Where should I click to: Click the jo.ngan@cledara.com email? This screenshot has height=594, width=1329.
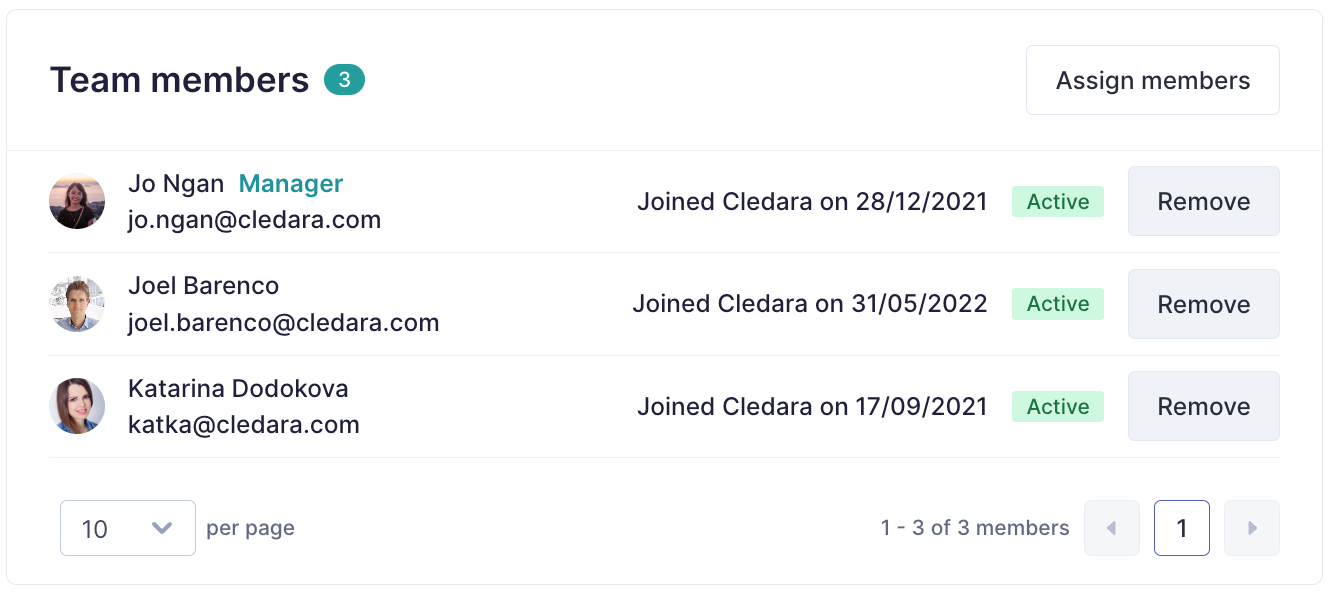coord(254,220)
